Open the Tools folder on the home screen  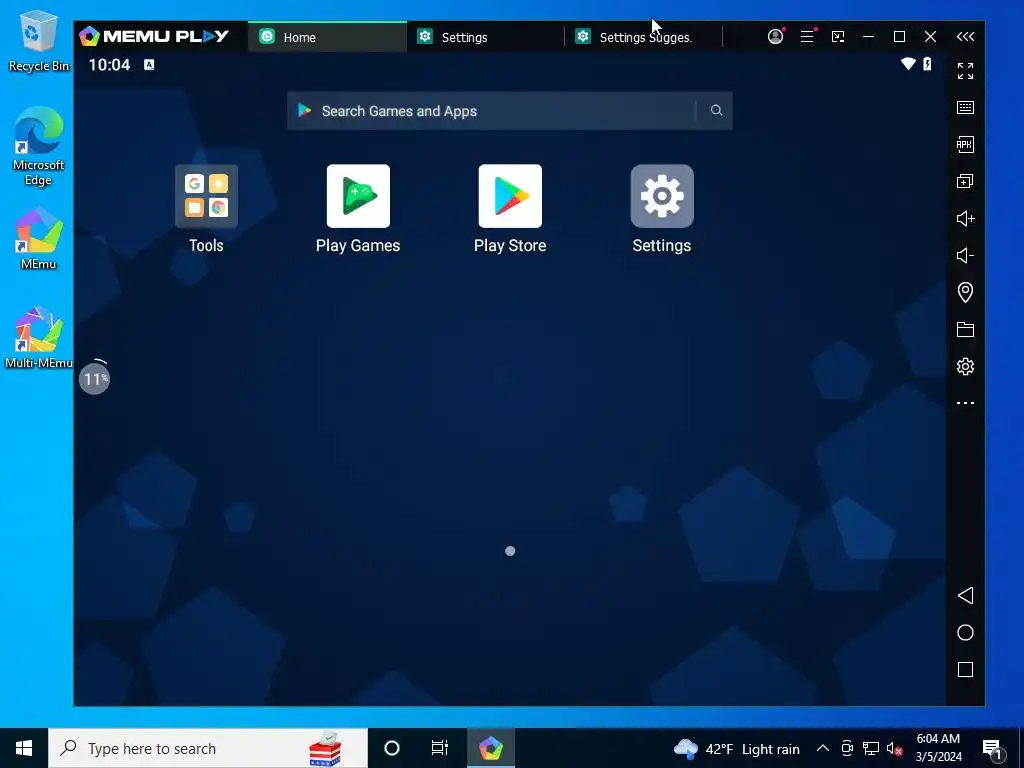206,196
